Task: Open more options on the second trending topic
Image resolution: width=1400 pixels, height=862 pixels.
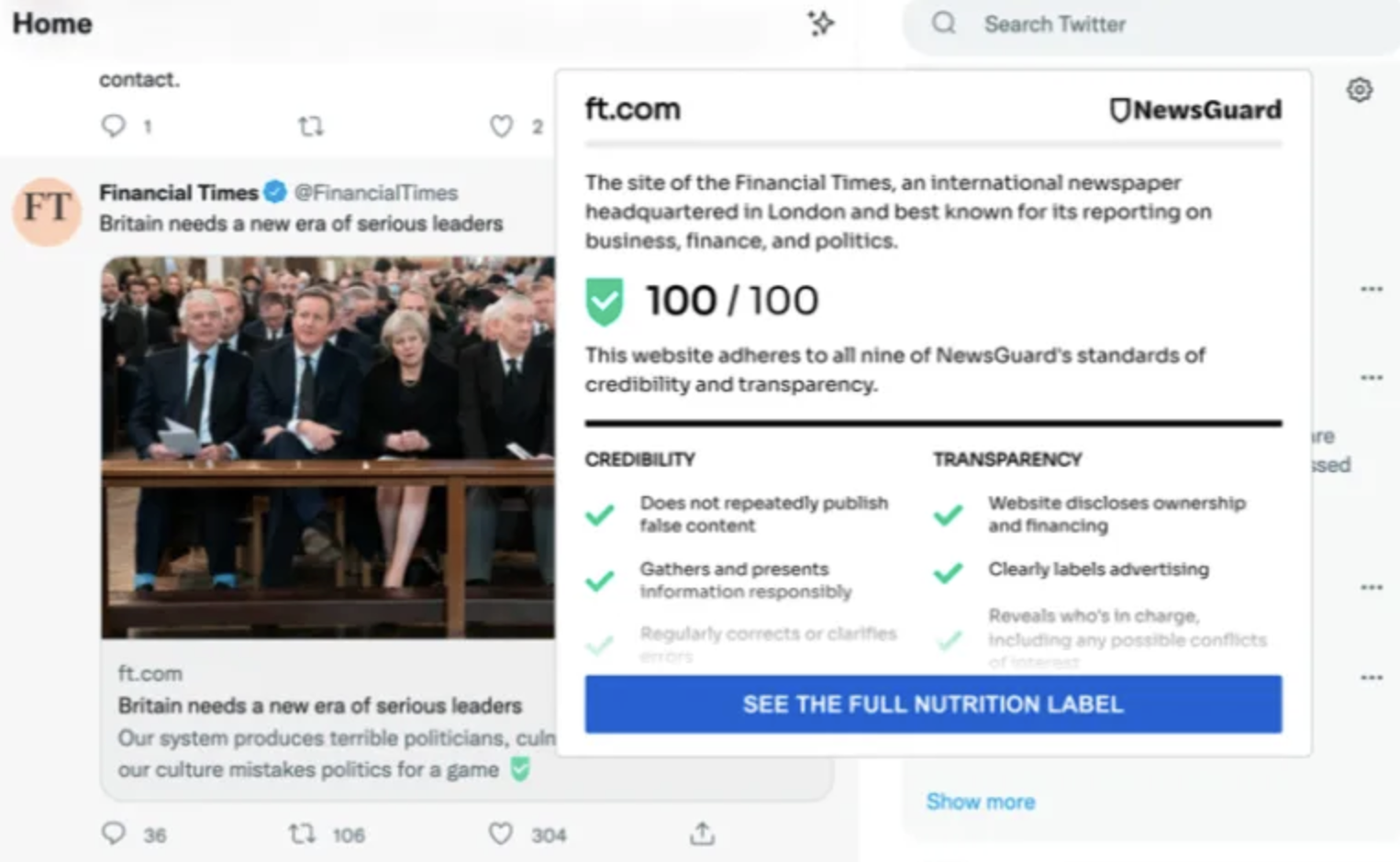Action: pos(1372,377)
